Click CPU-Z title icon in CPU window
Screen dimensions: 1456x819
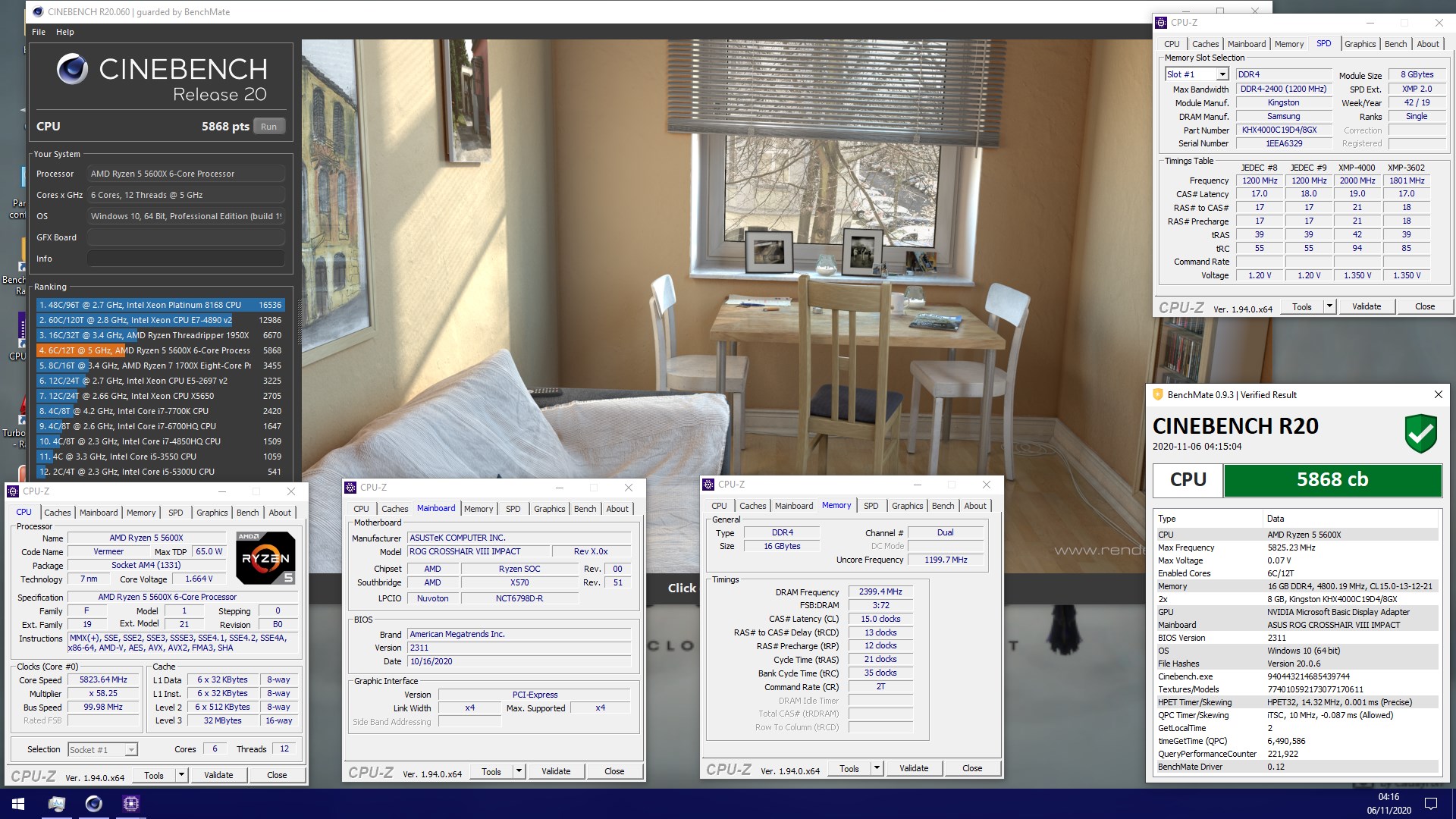coord(14,491)
